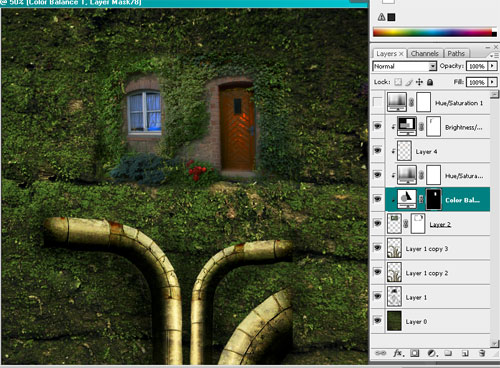Click the black swatch at ramp end
Viewport: 500px width, 368px height.
(x=494, y=34)
